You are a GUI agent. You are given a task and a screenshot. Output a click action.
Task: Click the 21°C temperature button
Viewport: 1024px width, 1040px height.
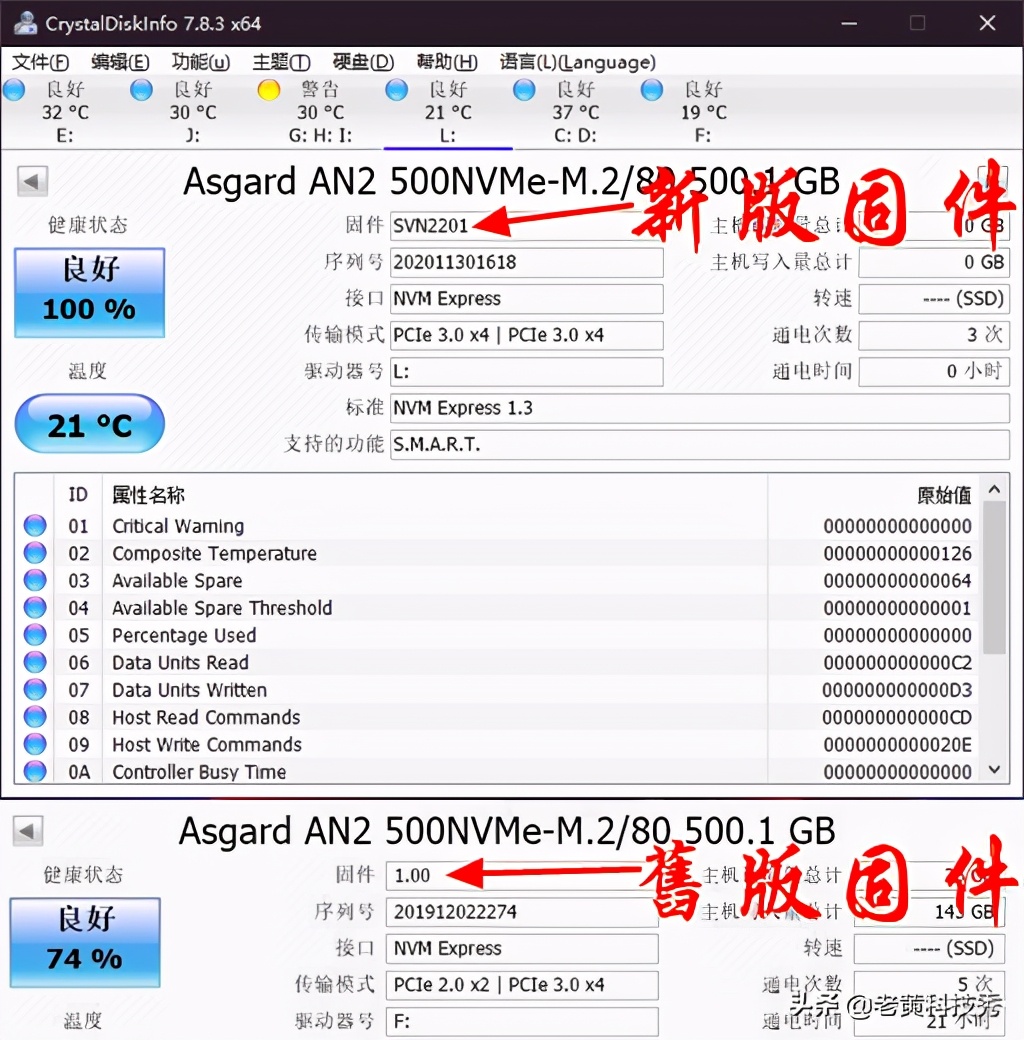pos(88,424)
